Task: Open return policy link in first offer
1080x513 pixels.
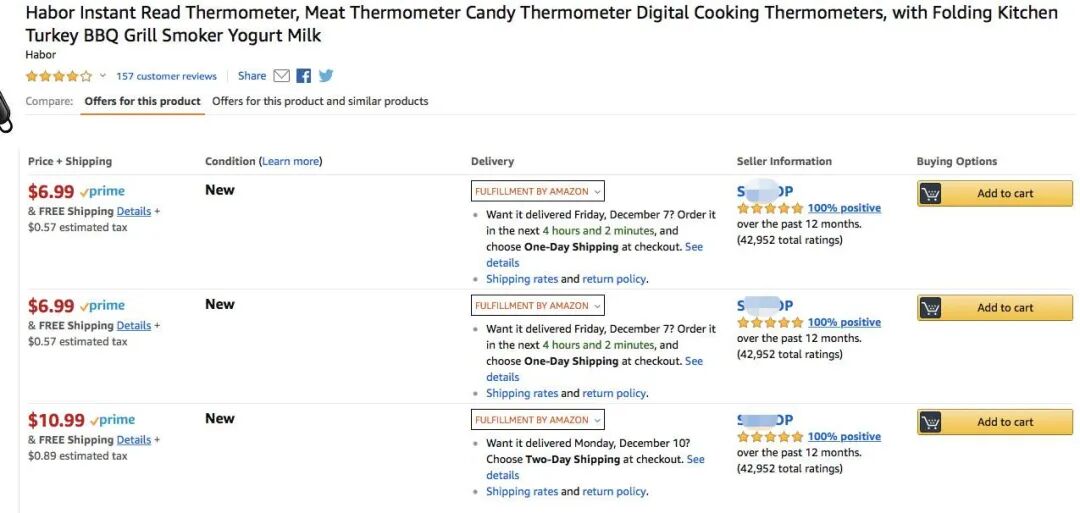Action: click(x=614, y=279)
